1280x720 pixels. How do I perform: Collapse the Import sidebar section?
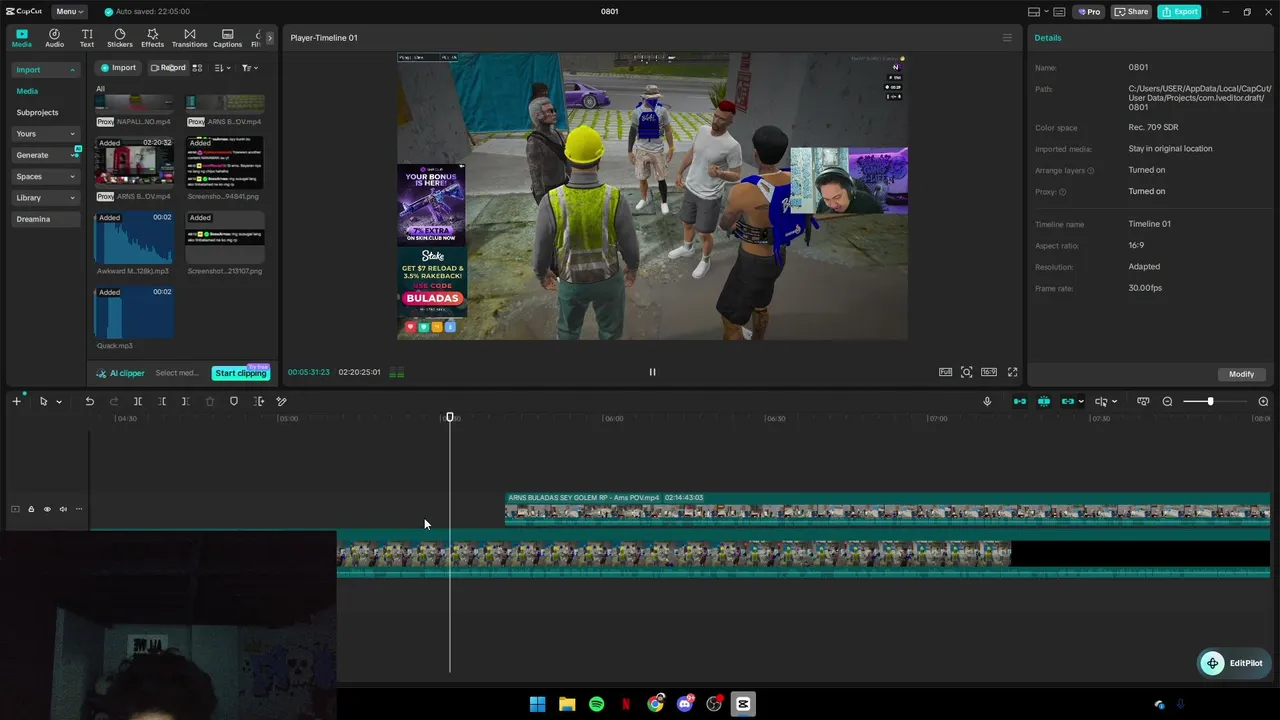coord(45,70)
